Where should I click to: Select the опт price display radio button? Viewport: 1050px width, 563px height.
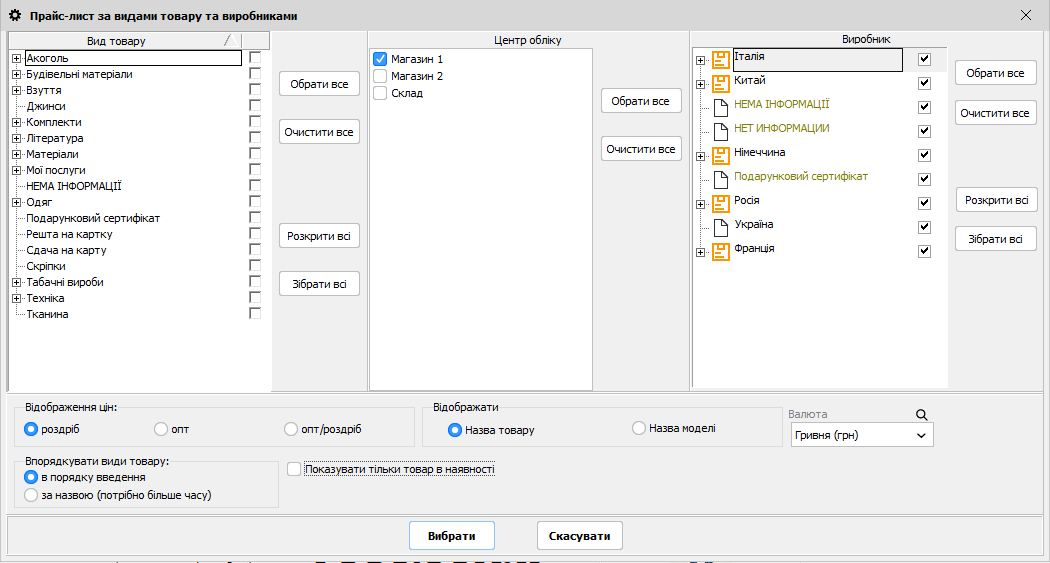[x=161, y=429]
